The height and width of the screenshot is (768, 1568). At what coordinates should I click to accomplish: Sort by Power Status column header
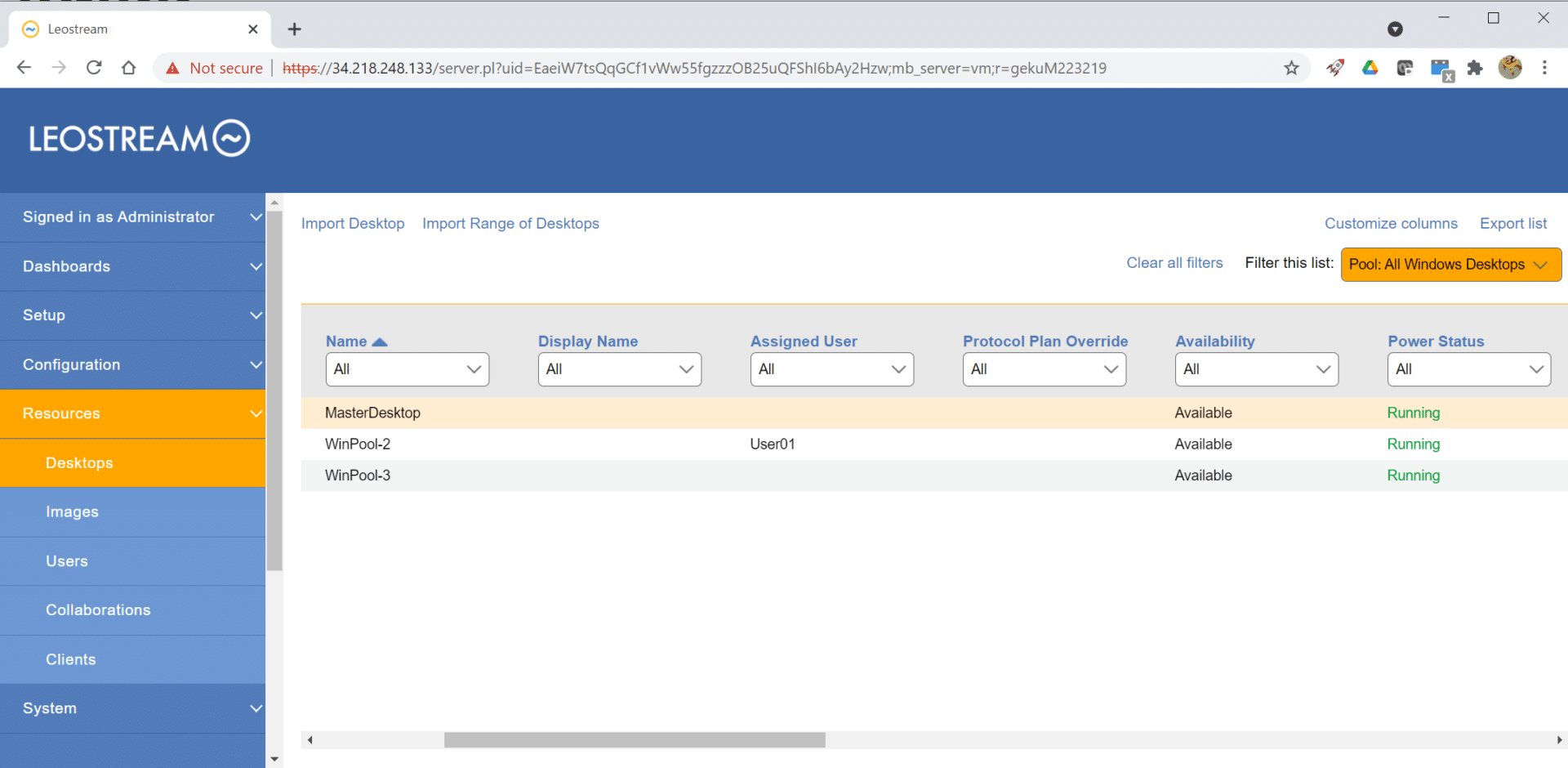click(1436, 342)
